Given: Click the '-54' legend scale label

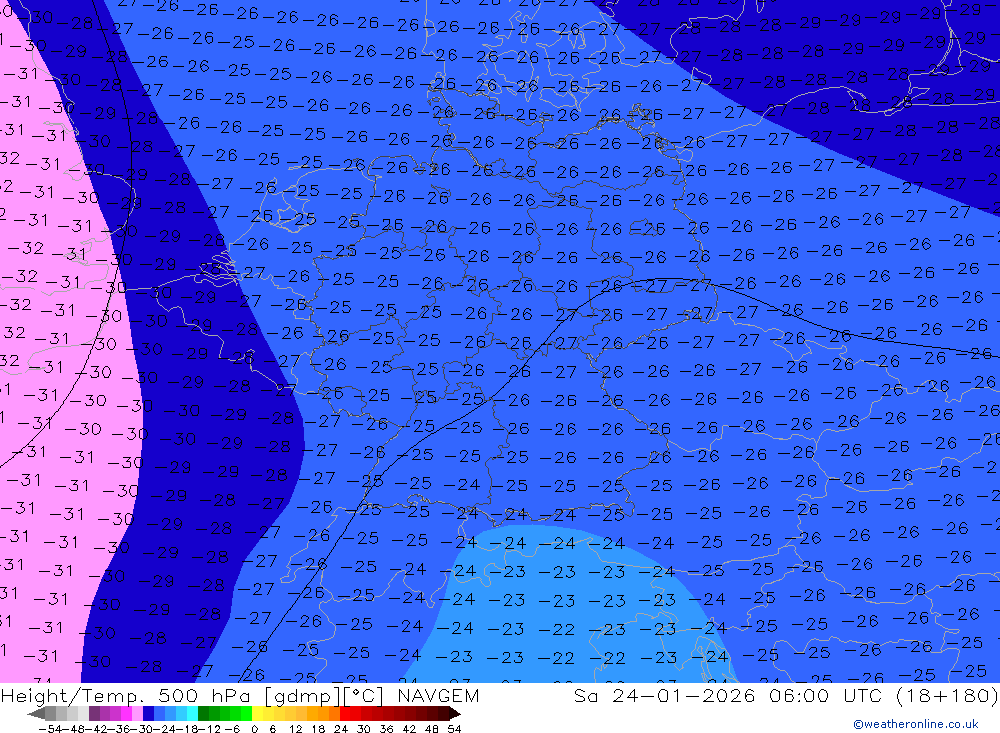Looking at the screenshot, I should coord(50,729).
